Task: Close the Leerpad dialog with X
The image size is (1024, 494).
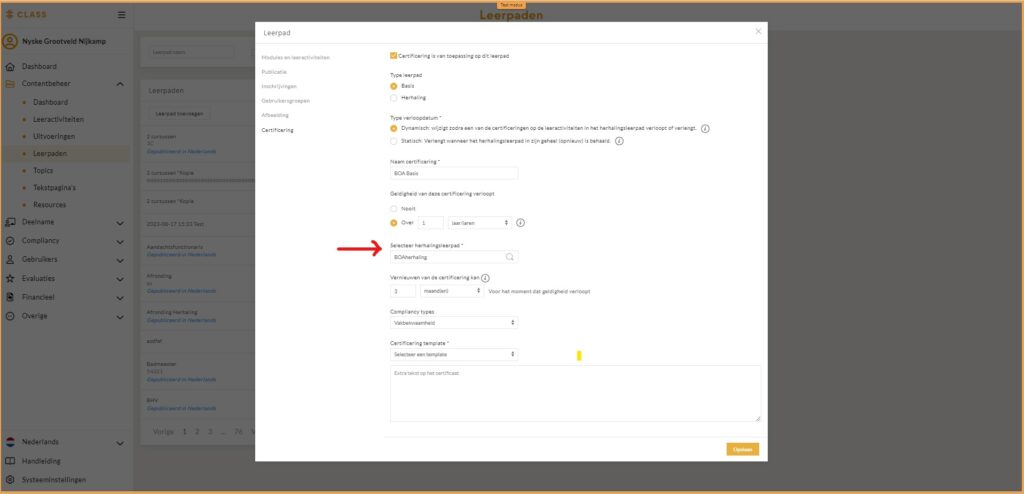Action: [758, 32]
